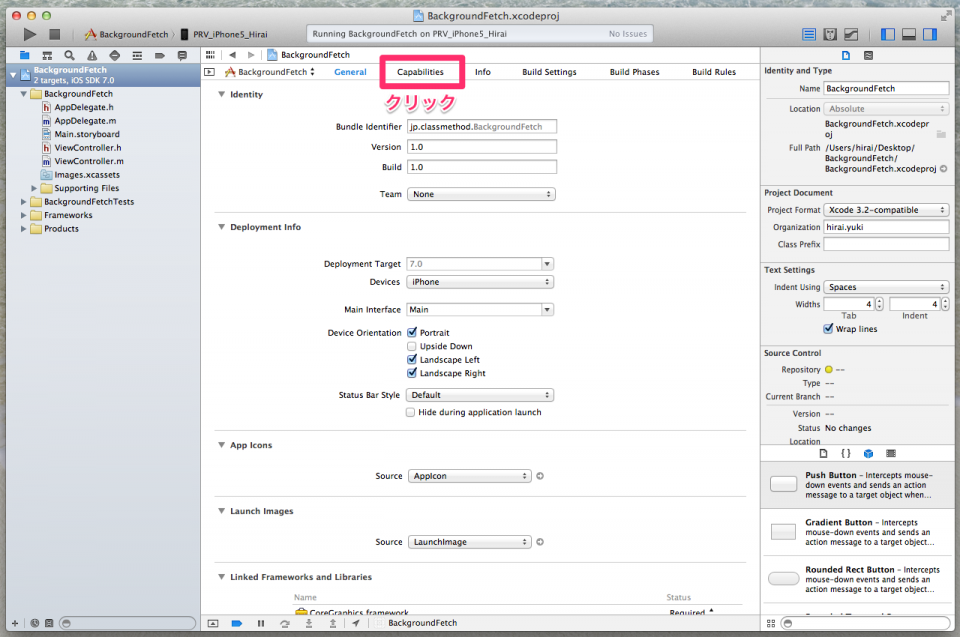Viewport: 960px width, 637px height.
Task: Open the Indent Using dropdown
Action: coord(887,287)
